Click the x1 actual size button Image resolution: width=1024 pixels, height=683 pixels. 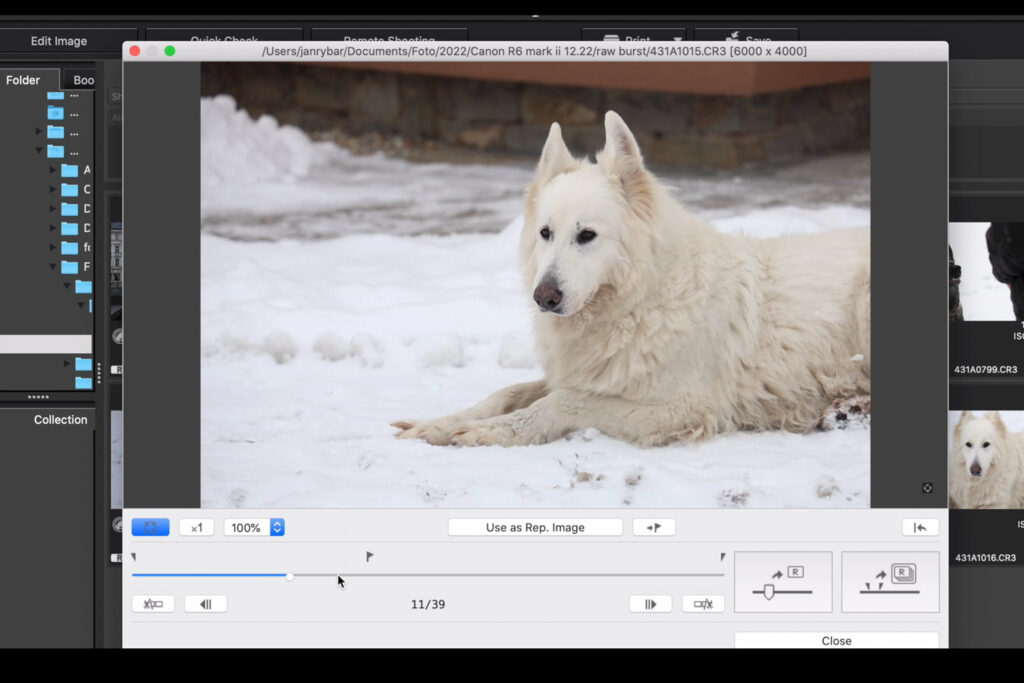[x=196, y=527]
